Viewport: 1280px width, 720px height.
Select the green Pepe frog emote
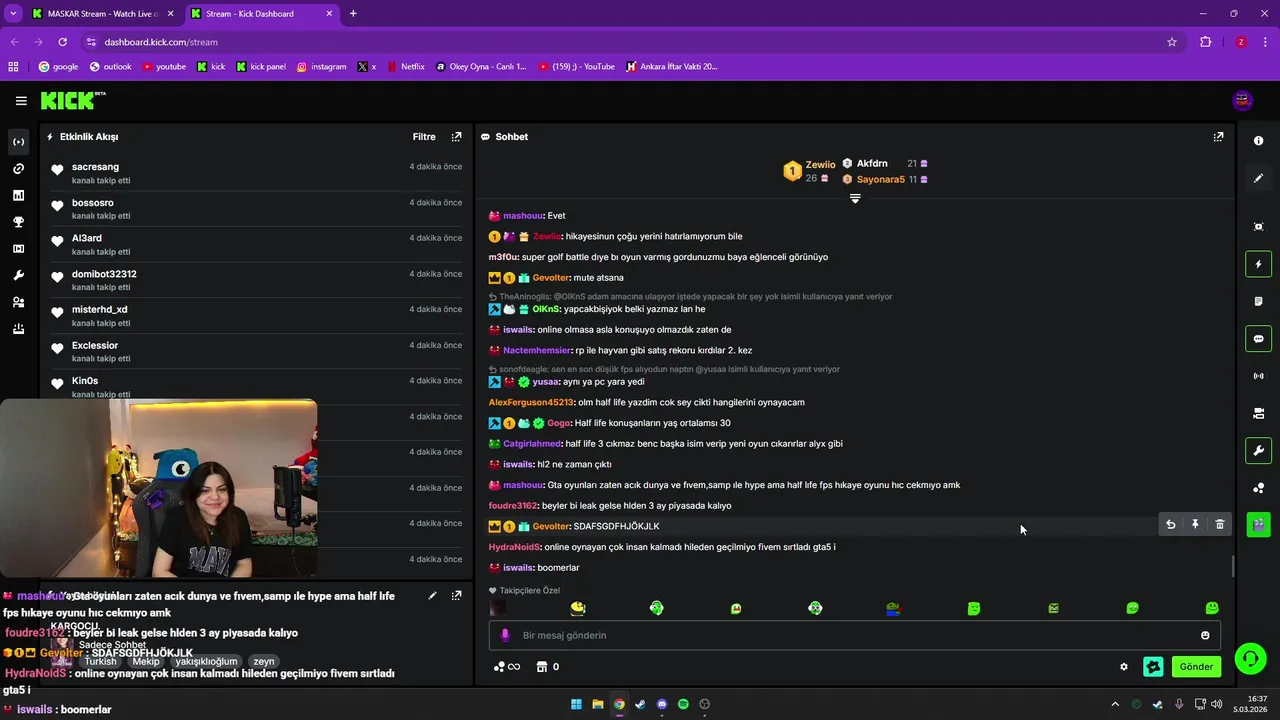point(894,608)
